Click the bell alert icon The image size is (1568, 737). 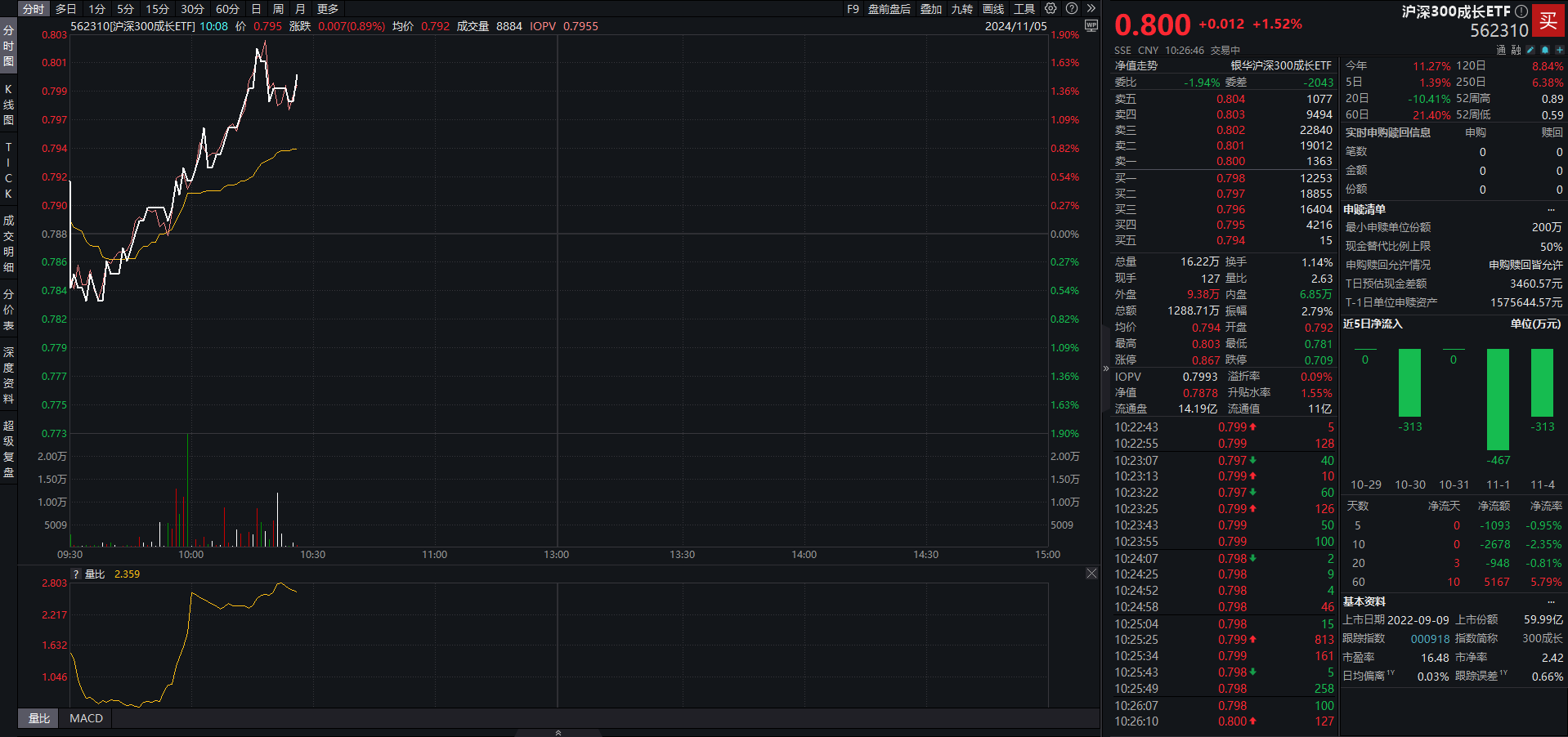[x=1545, y=50]
